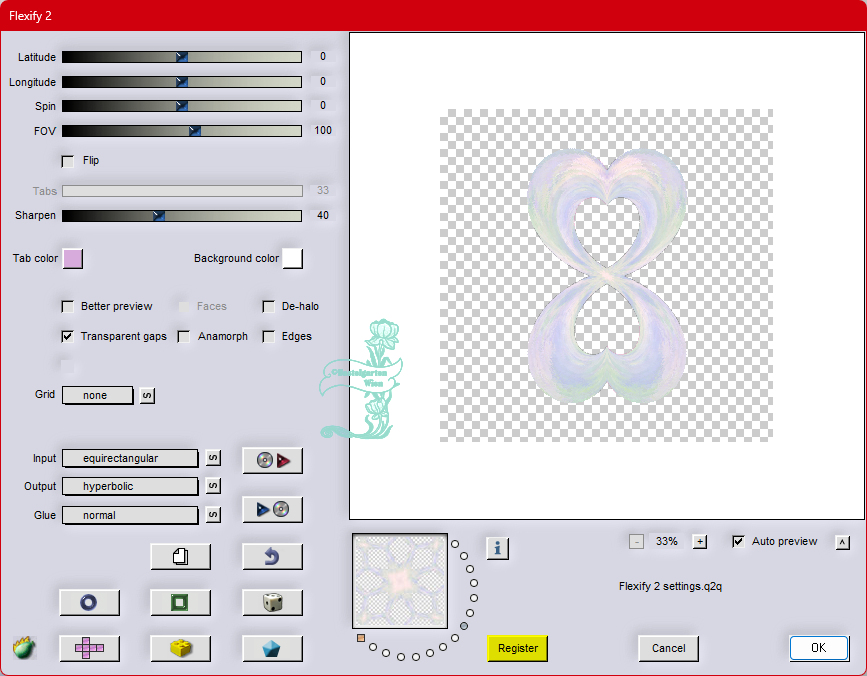Image resolution: width=867 pixels, height=676 pixels.
Task: Click the dice randomize button
Action: coord(272,602)
